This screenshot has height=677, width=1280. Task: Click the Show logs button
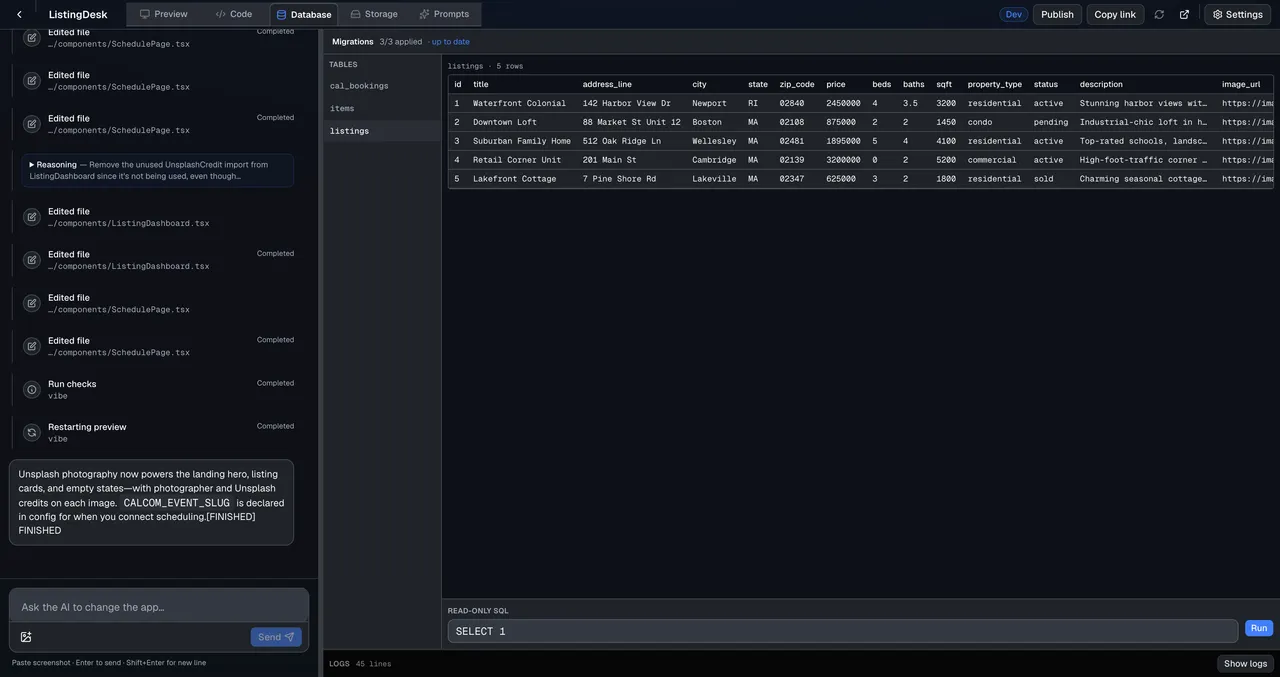(1245, 664)
